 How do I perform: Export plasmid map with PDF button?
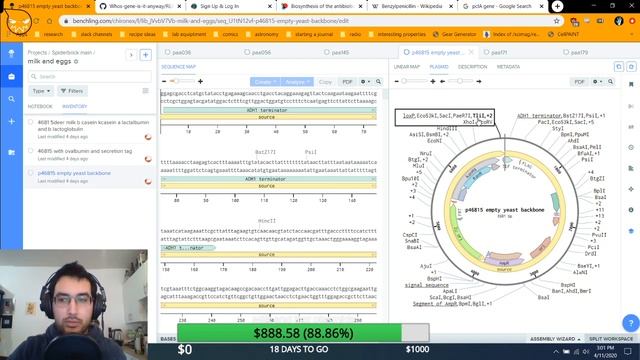point(579,82)
